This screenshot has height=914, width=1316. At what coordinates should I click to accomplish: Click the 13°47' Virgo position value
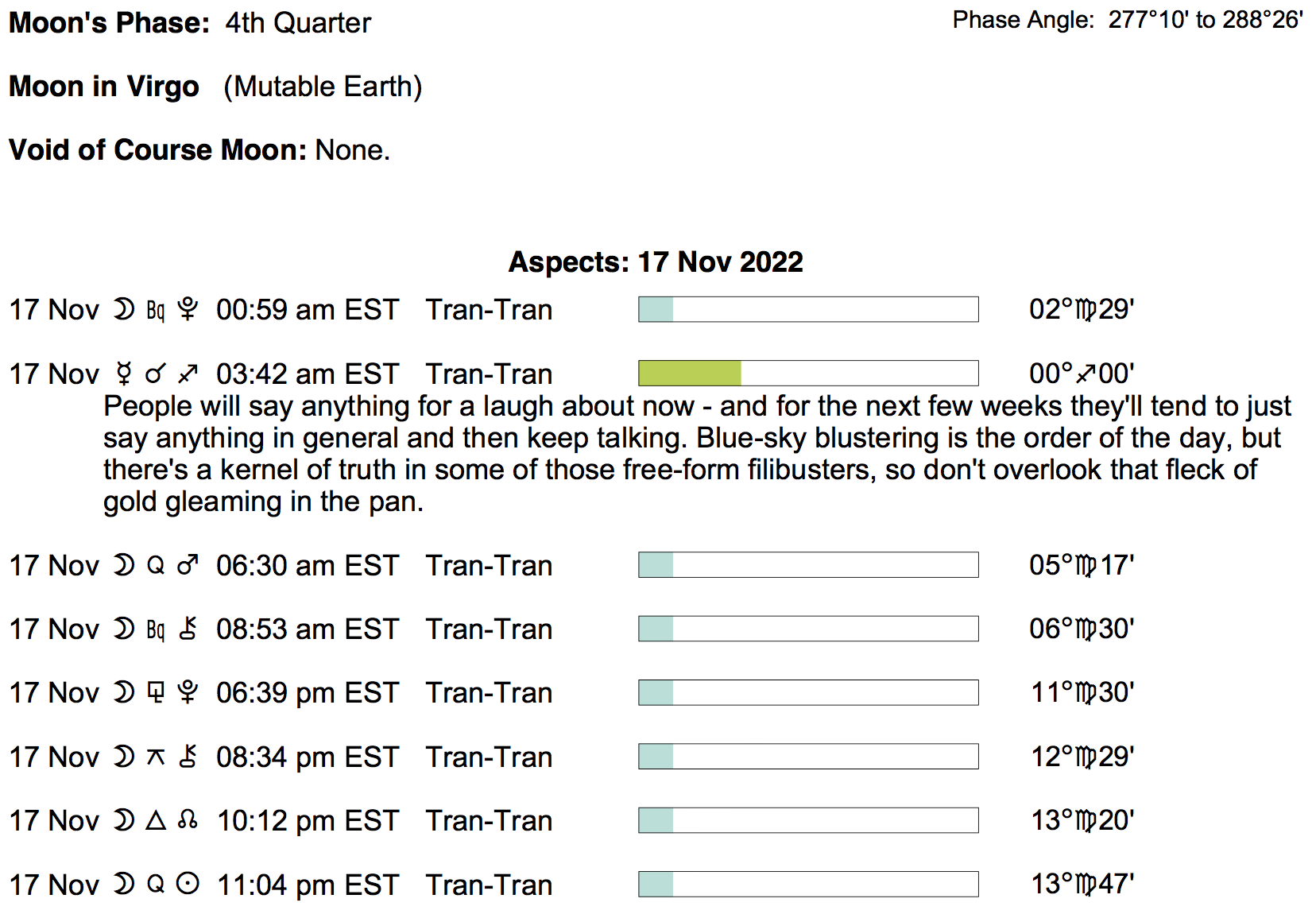coord(1082,884)
